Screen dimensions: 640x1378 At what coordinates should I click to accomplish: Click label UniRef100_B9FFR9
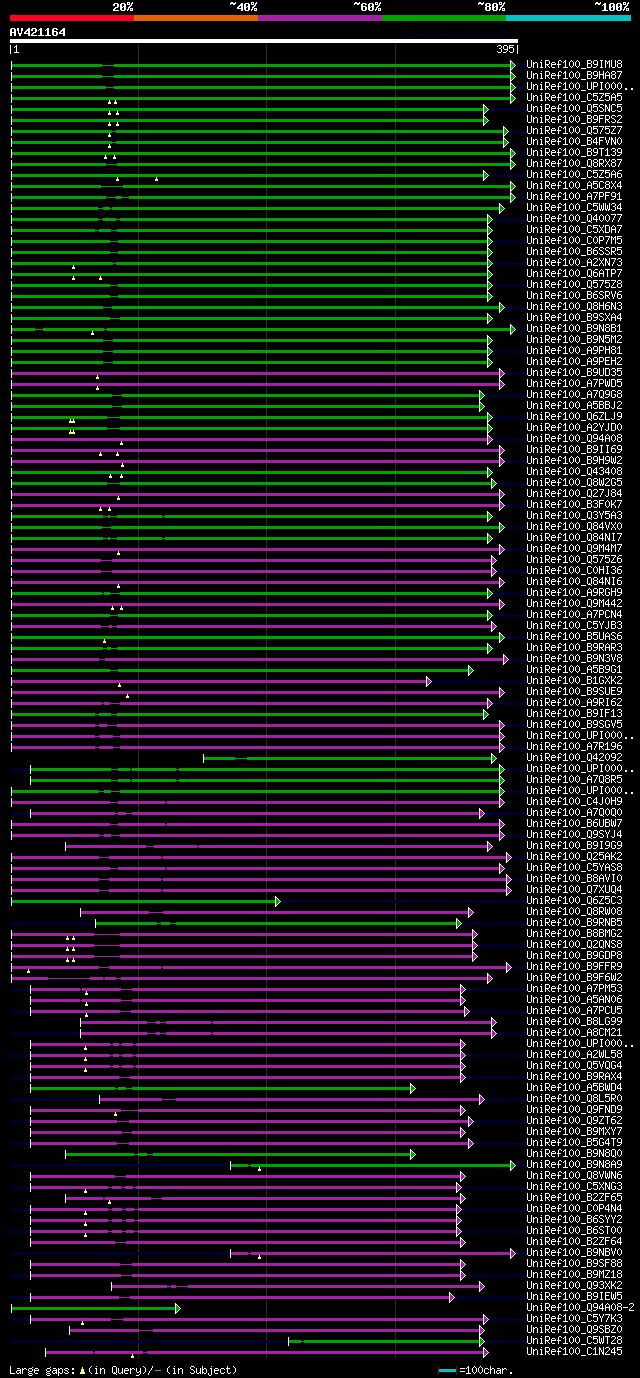coord(574,966)
